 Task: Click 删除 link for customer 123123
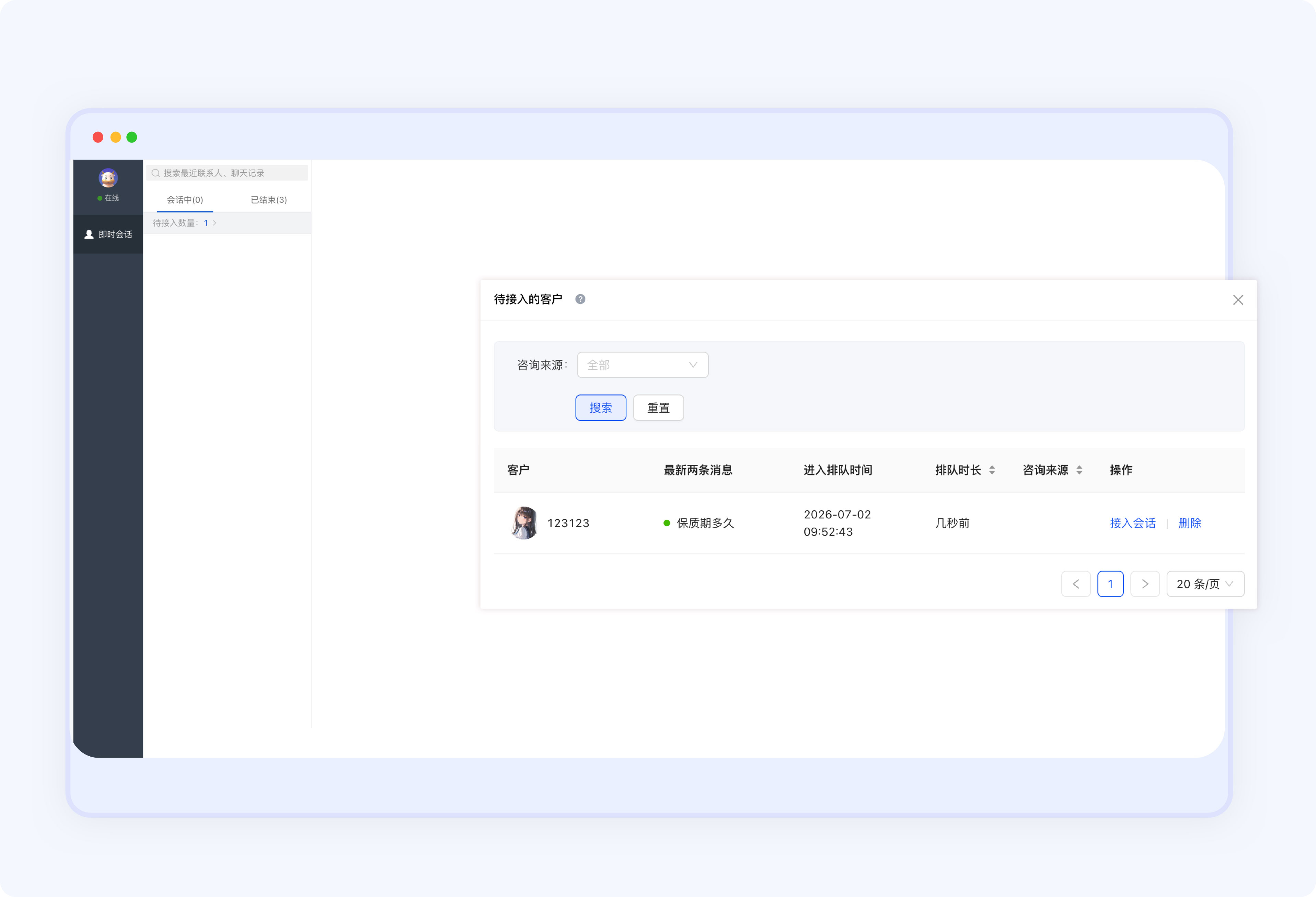coord(1190,523)
